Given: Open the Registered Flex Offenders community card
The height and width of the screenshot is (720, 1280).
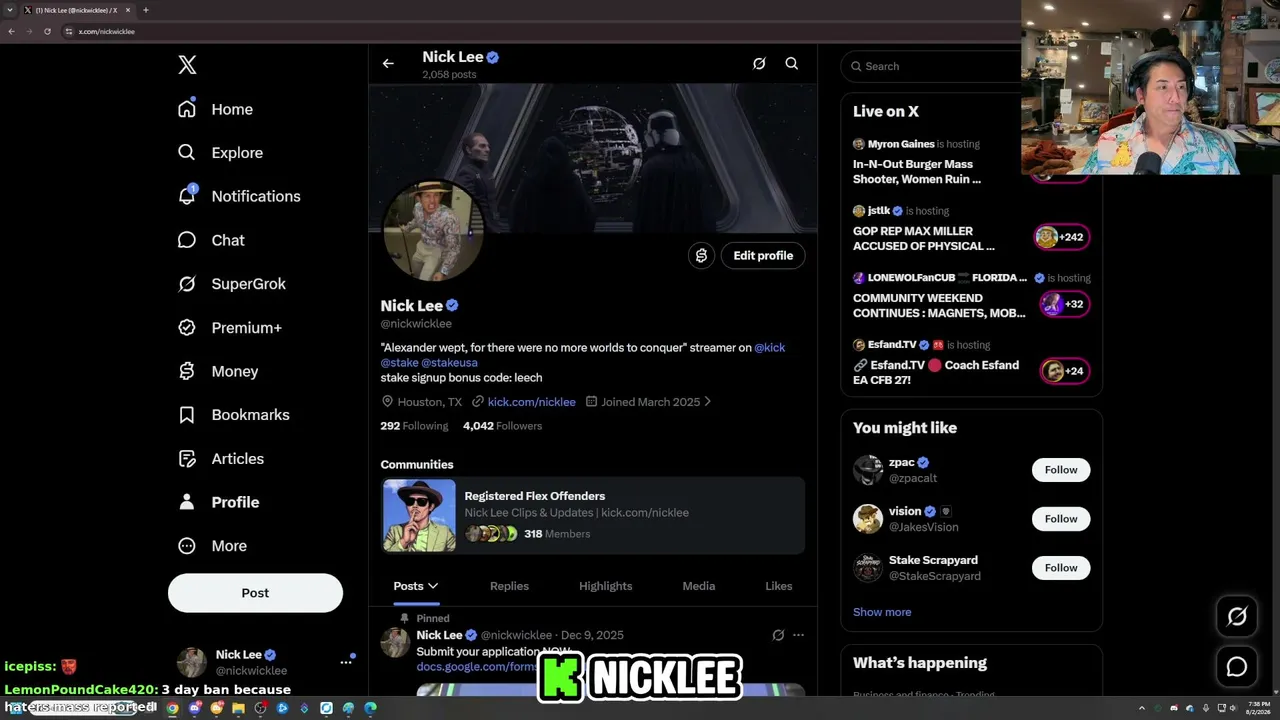Looking at the screenshot, I should pos(593,515).
